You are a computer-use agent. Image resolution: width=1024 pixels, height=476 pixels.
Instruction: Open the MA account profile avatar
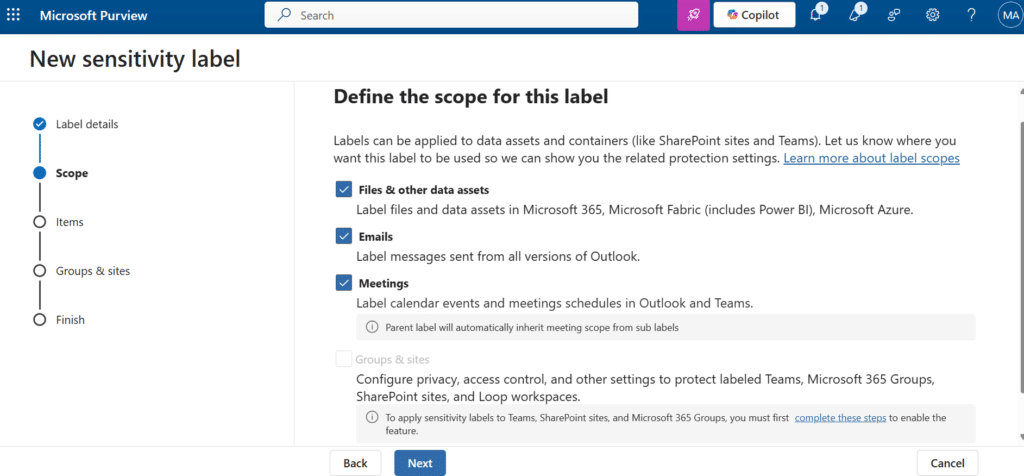1008,15
